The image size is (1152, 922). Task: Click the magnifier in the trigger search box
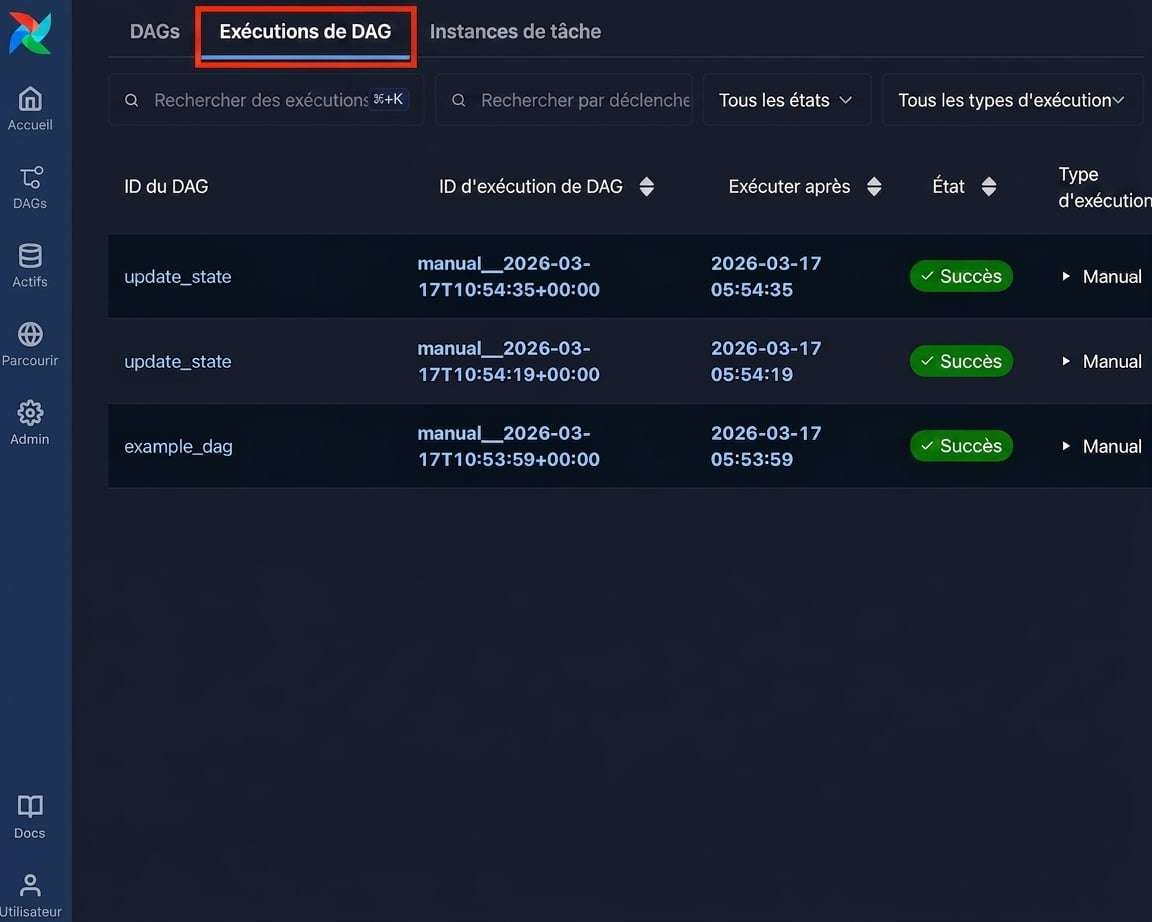pos(458,100)
